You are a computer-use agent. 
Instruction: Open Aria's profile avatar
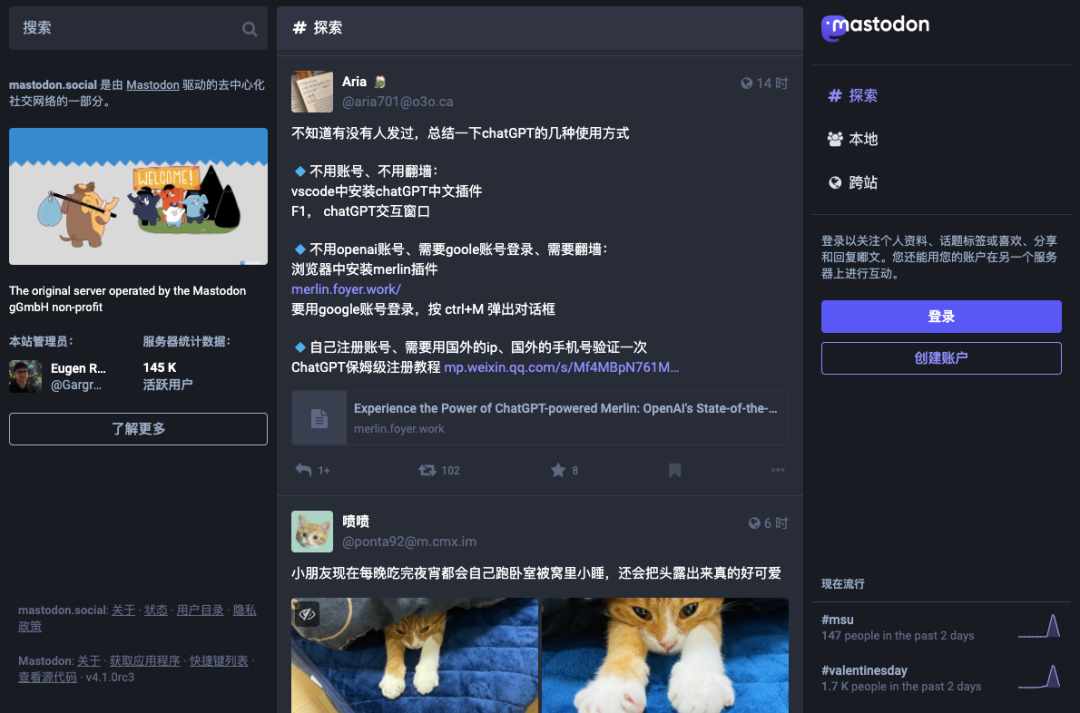click(312, 92)
